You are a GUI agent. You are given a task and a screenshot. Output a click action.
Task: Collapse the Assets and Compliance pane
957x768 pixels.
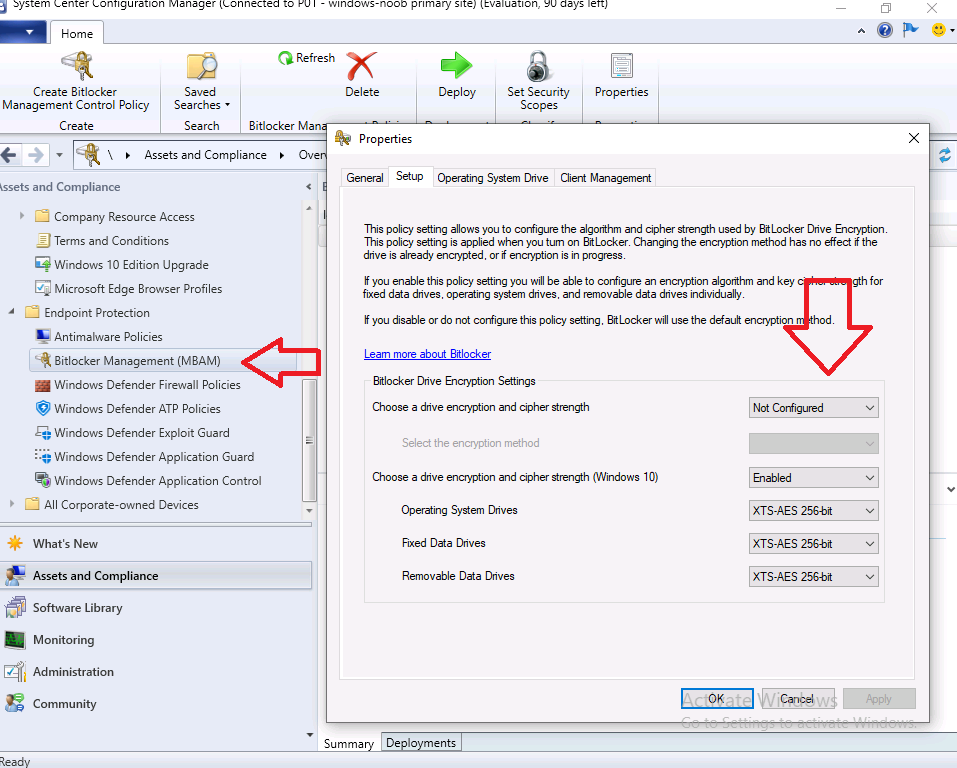coord(308,187)
